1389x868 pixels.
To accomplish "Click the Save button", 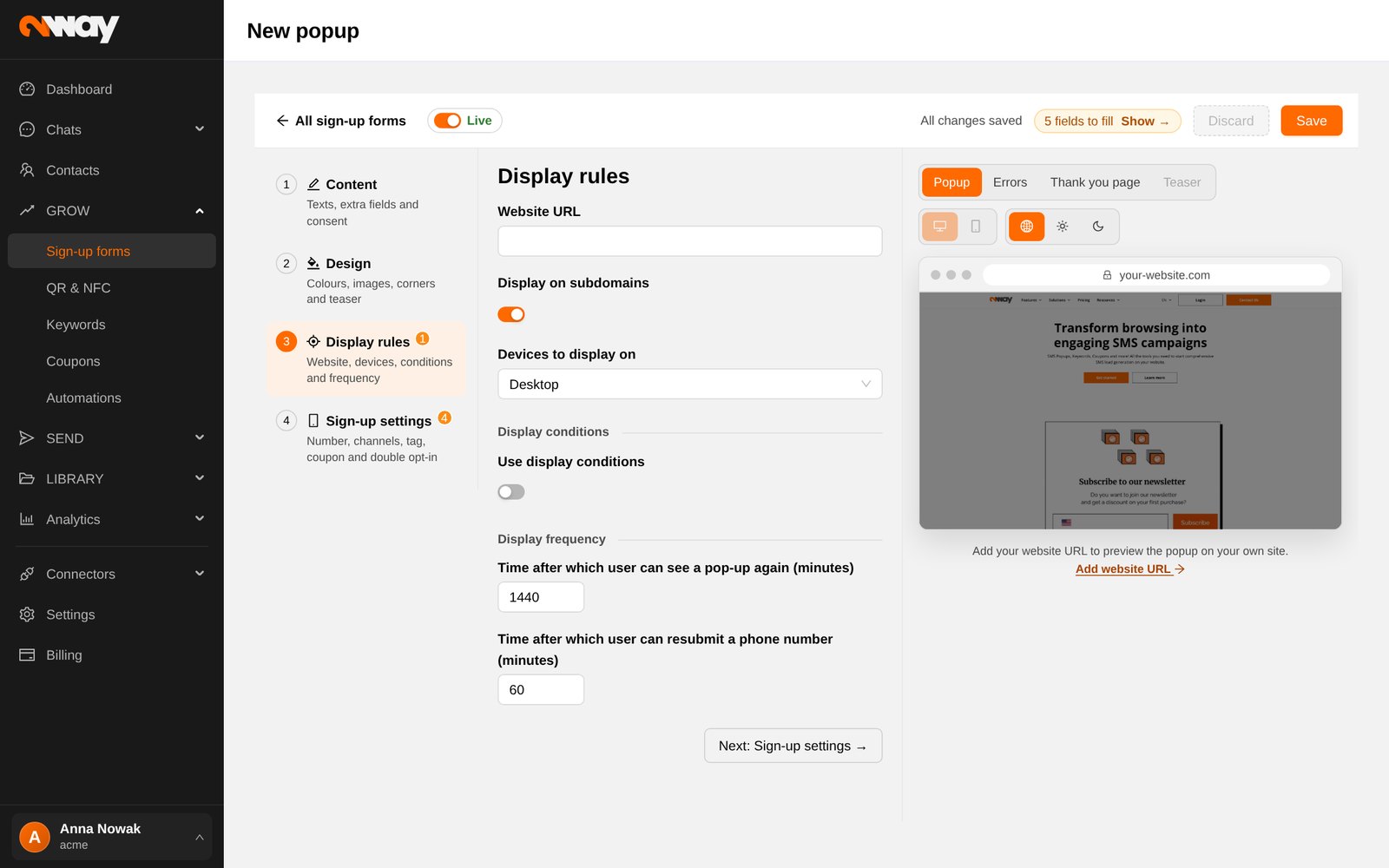I will [1311, 121].
